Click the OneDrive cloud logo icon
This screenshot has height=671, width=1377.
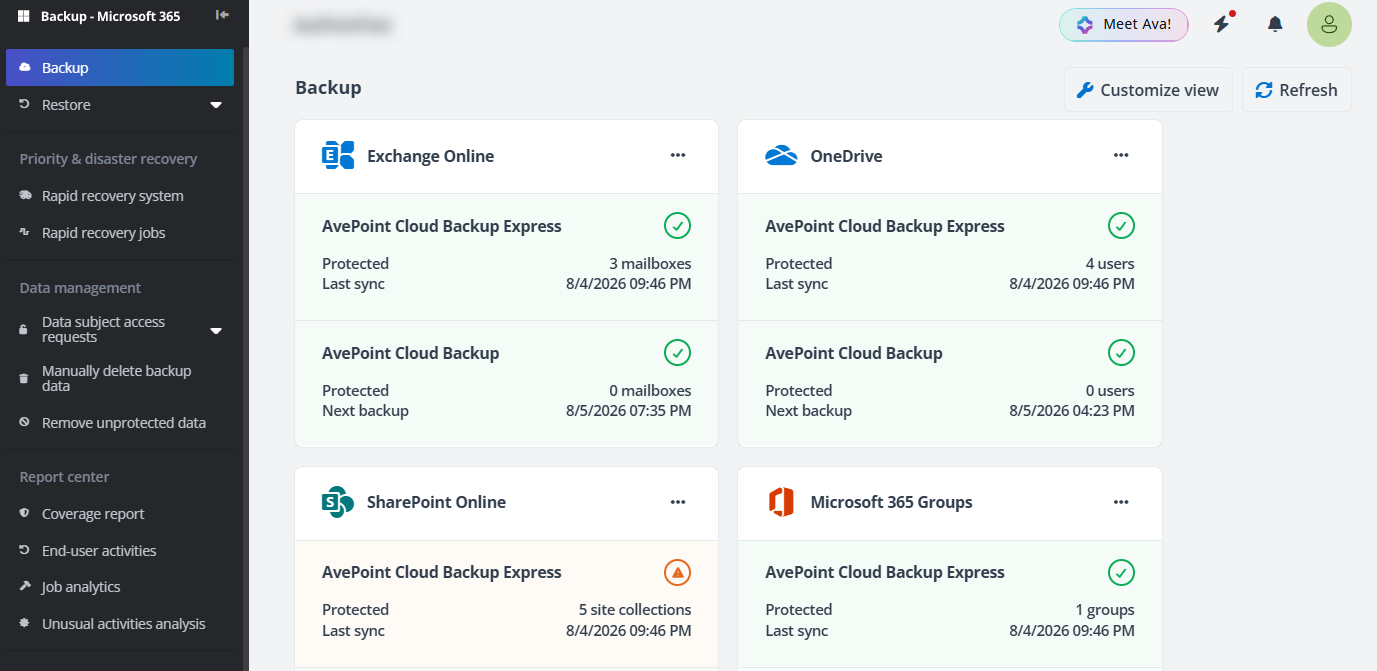tap(781, 156)
